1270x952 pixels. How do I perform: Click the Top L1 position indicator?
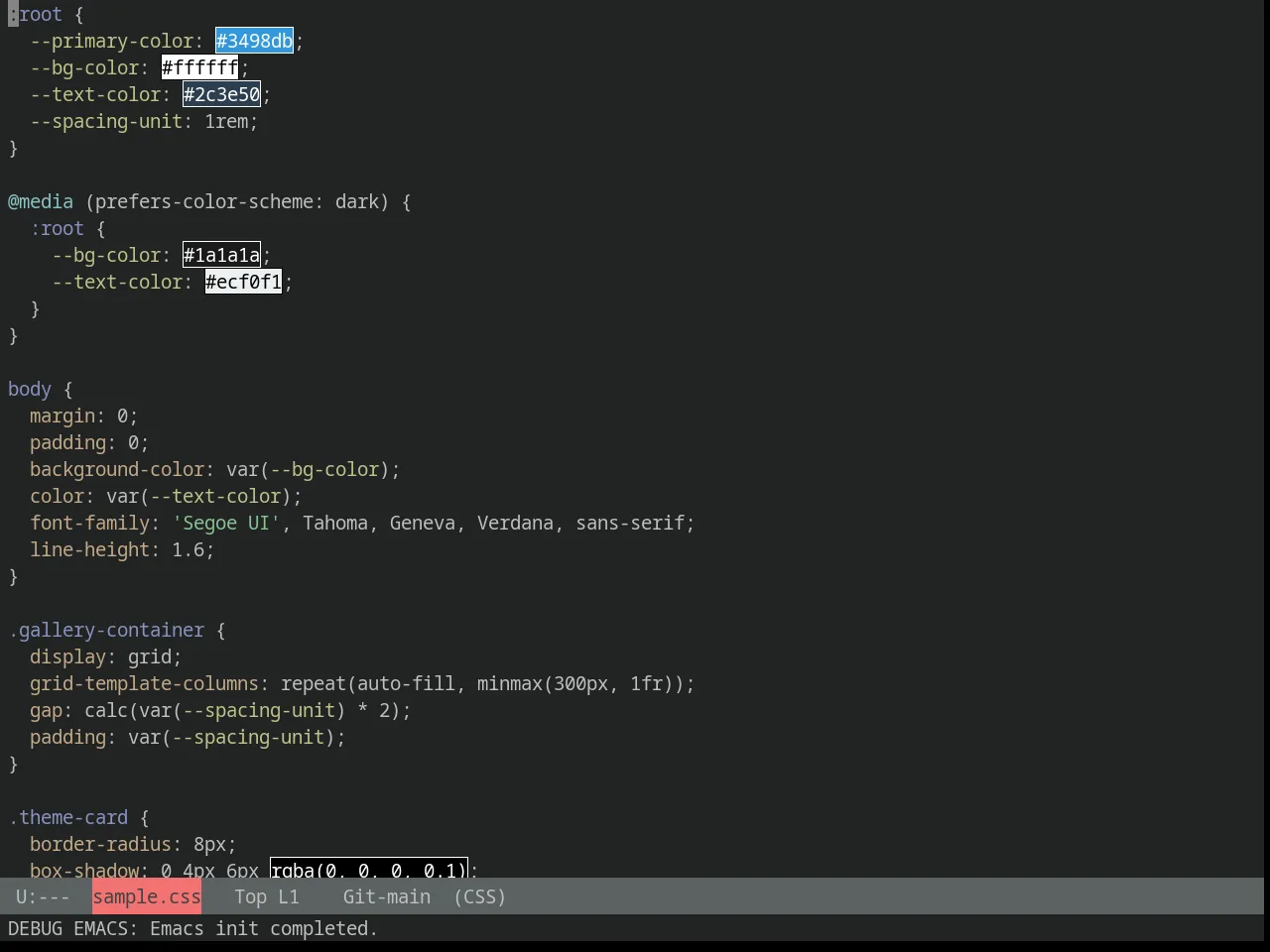tap(267, 896)
